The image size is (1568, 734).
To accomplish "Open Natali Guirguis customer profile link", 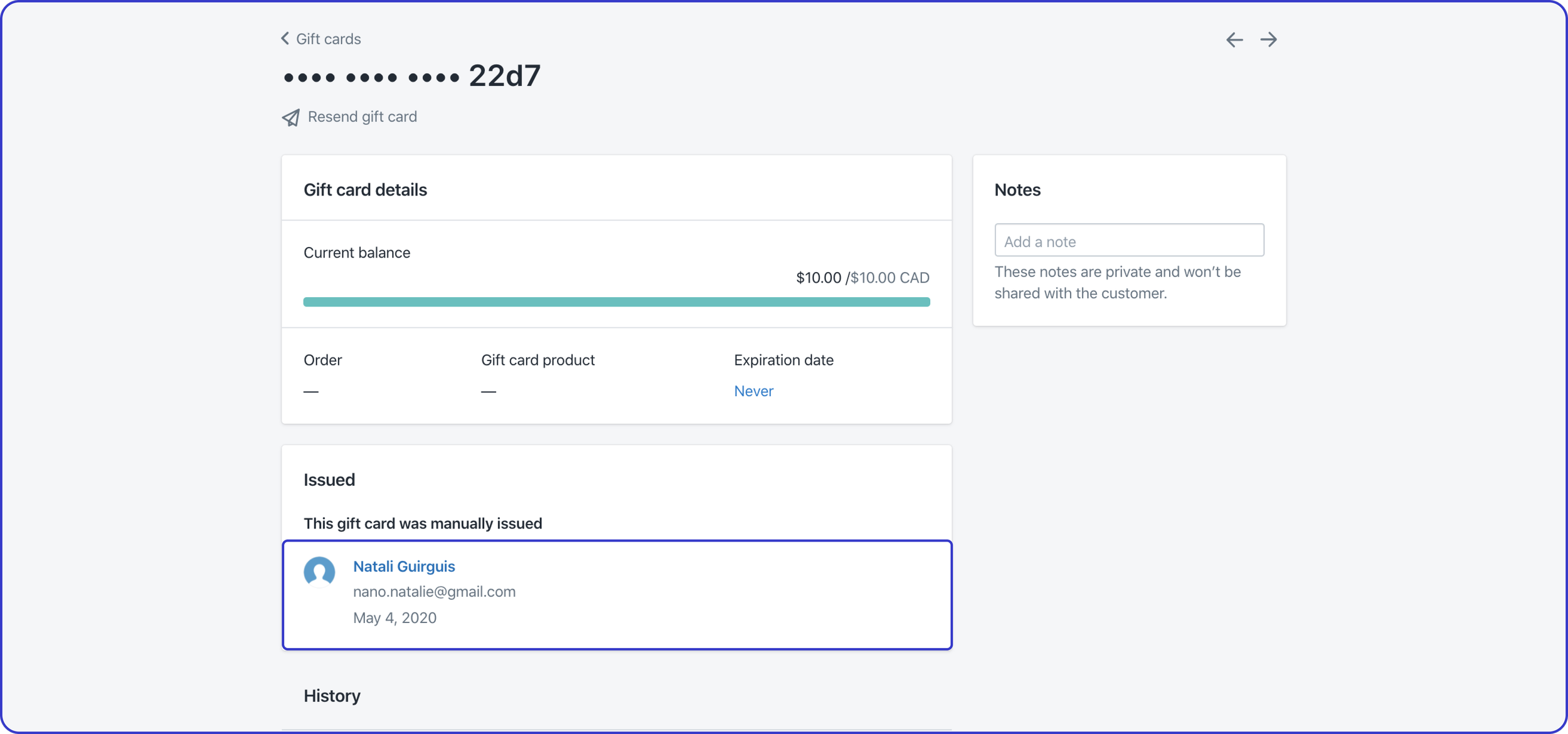I will [404, 566].
